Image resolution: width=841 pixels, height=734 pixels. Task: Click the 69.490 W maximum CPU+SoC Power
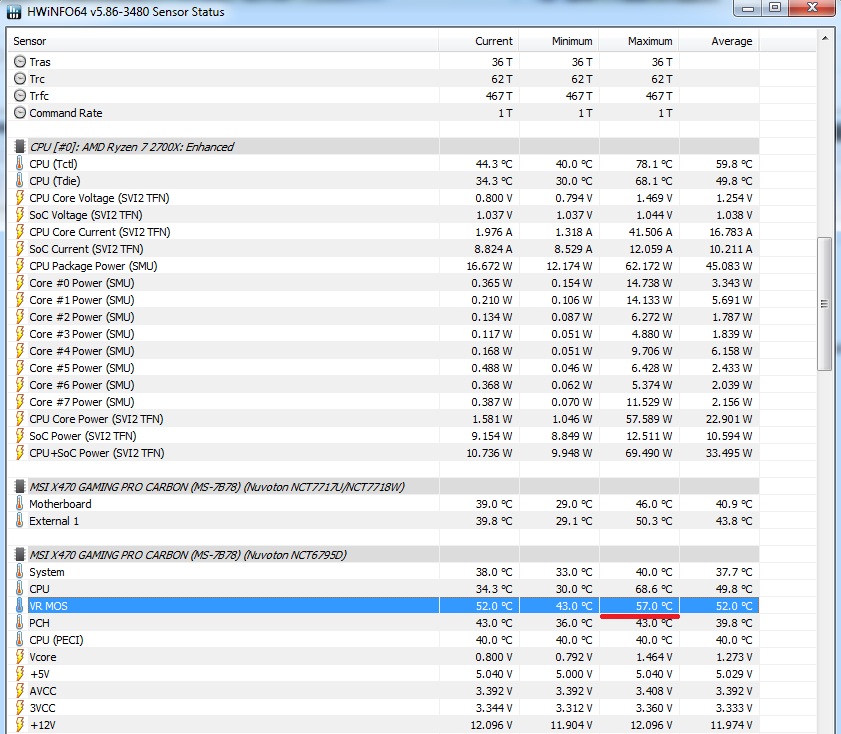649,453
